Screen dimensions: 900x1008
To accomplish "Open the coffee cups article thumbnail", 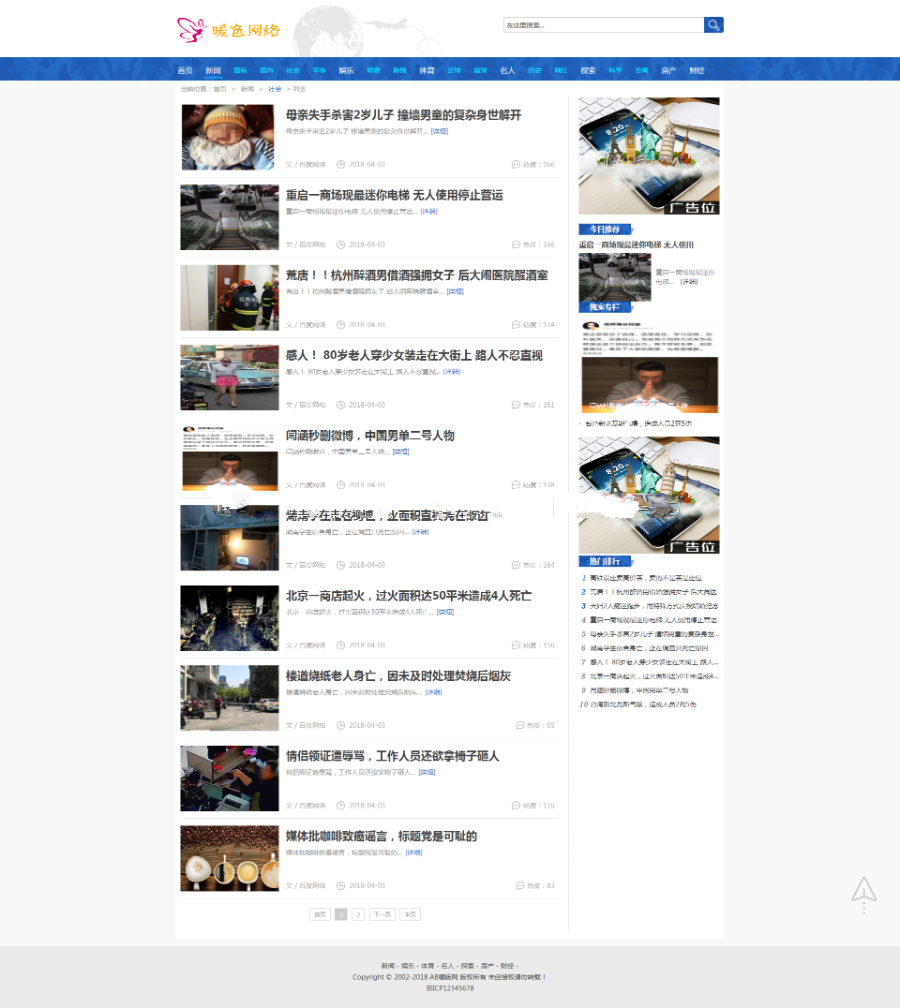I will [x=229, y=858].
